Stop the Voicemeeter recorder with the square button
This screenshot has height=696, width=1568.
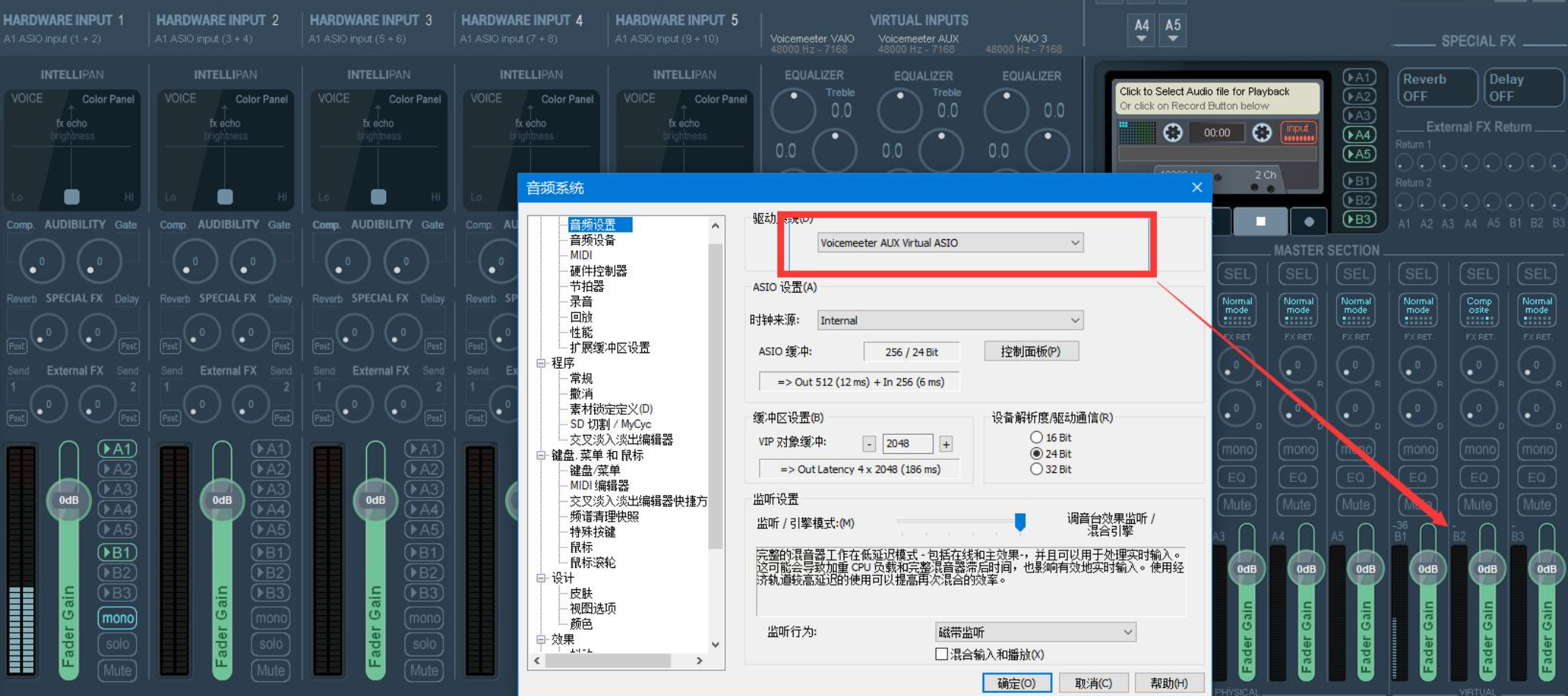click(1261, 221)
